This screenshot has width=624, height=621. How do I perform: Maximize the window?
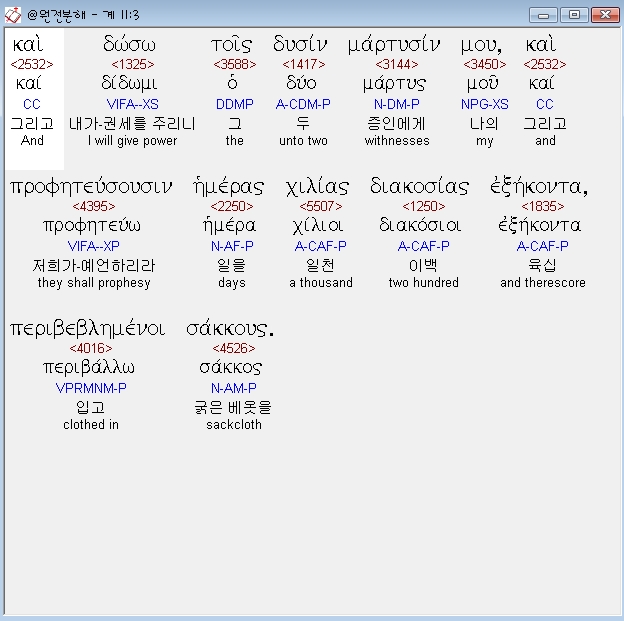click(574, 15)
